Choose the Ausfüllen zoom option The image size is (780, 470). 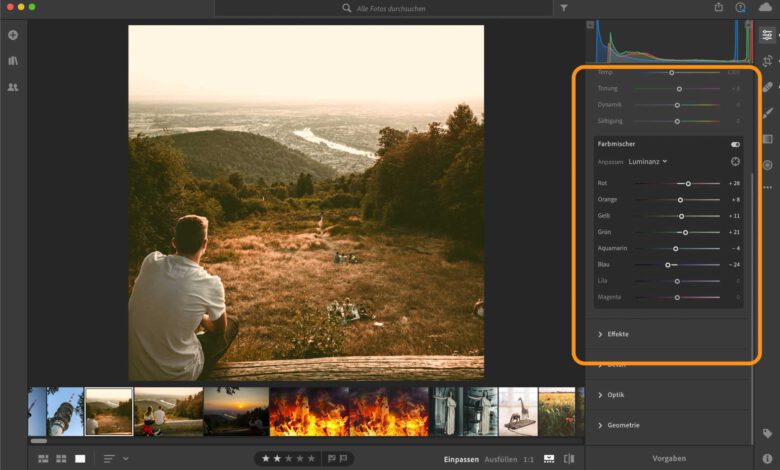coord(500,458)
